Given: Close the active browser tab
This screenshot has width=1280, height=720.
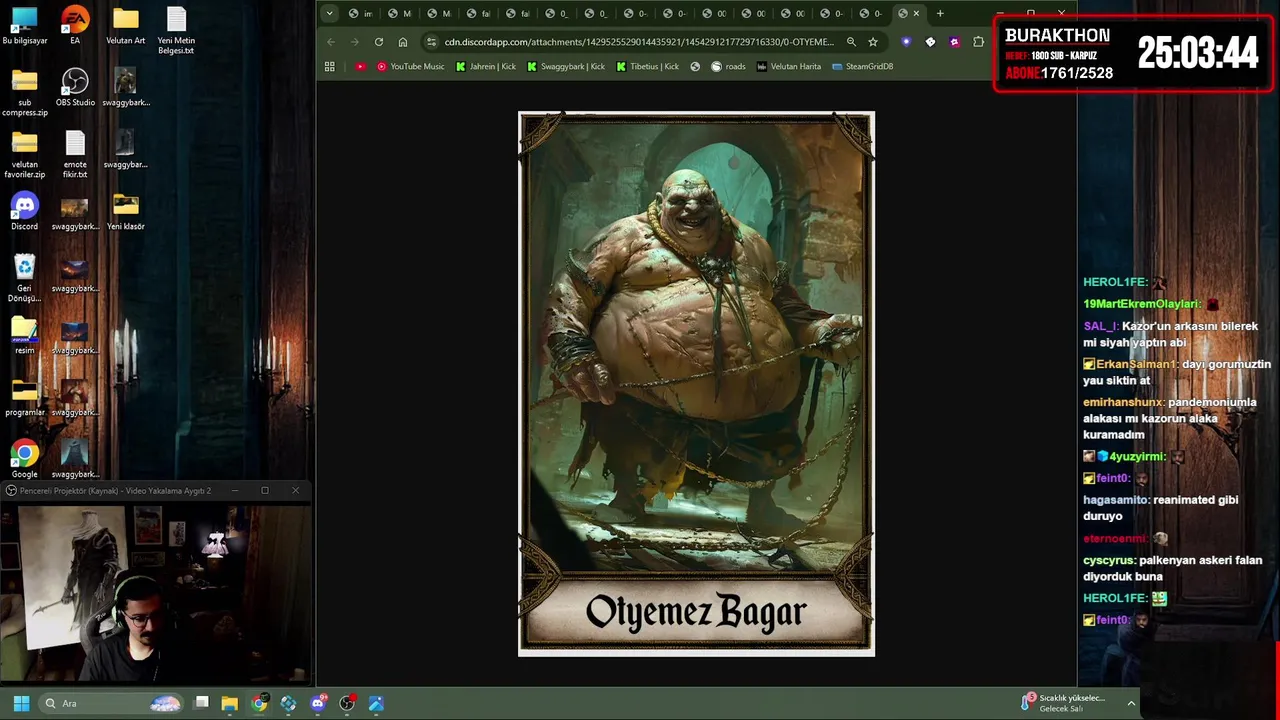Looking at the screenshot, I should pyautogui.click(x=916, y=13).
